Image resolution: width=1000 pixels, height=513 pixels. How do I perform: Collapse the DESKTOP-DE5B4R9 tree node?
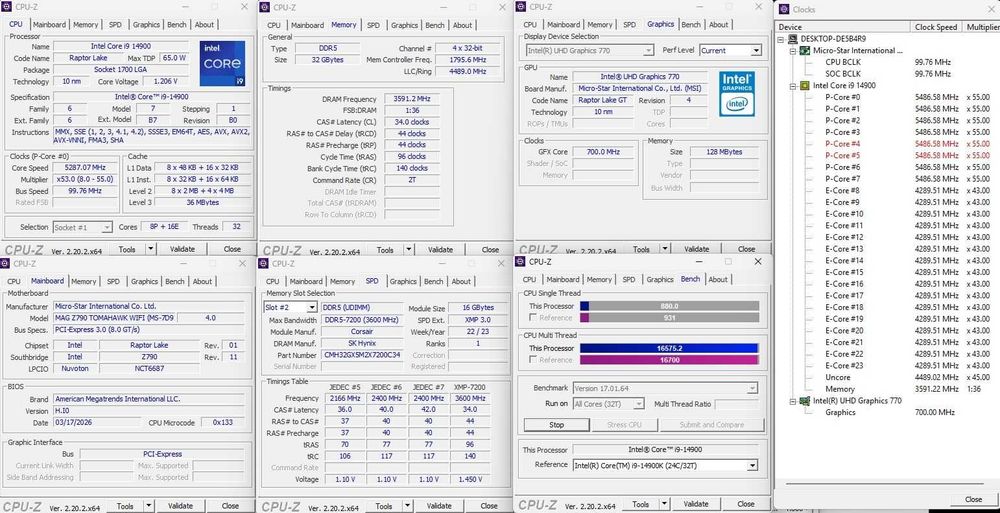(x=783, y=39)
